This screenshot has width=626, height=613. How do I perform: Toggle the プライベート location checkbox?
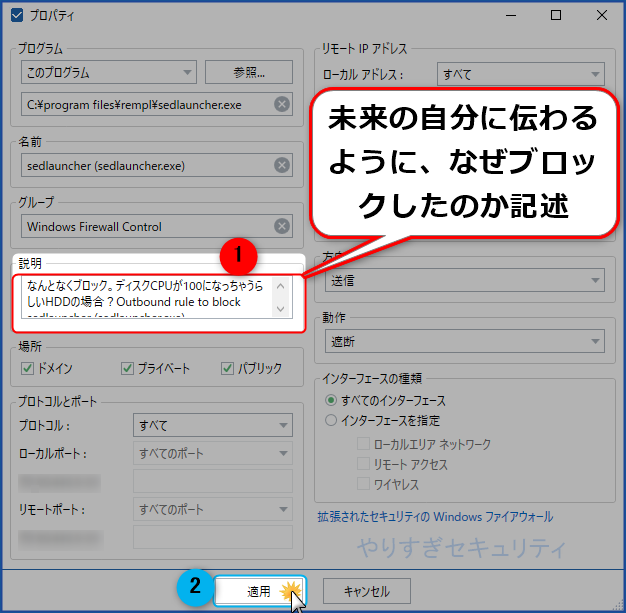[127, 368]
